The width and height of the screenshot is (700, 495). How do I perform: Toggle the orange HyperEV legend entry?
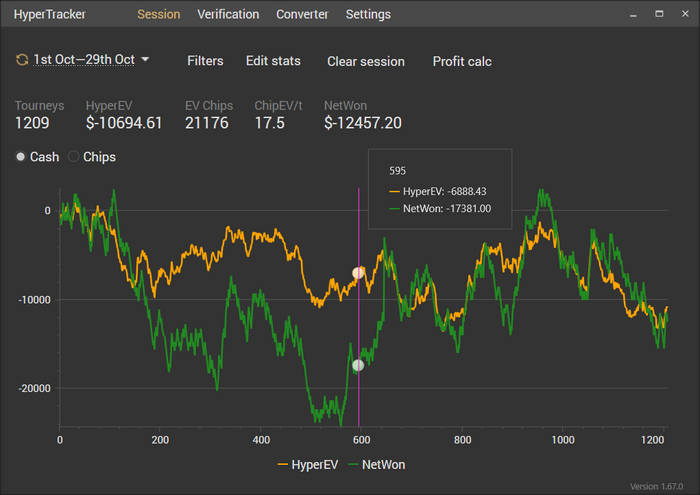306,465
